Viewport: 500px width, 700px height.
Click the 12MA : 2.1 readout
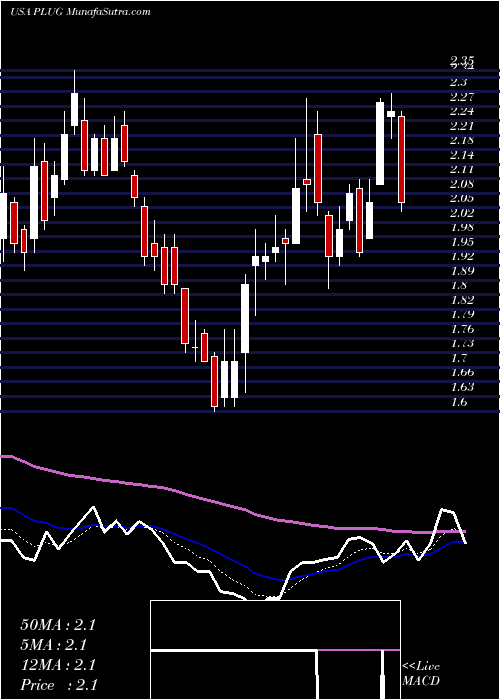[x=58, y=665]
